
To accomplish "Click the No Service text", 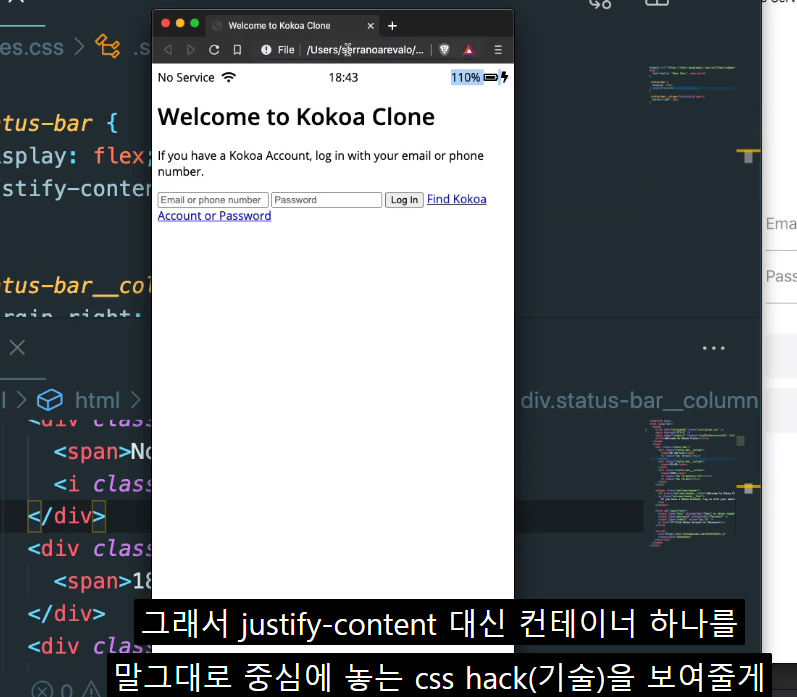I will pos(186,78).
